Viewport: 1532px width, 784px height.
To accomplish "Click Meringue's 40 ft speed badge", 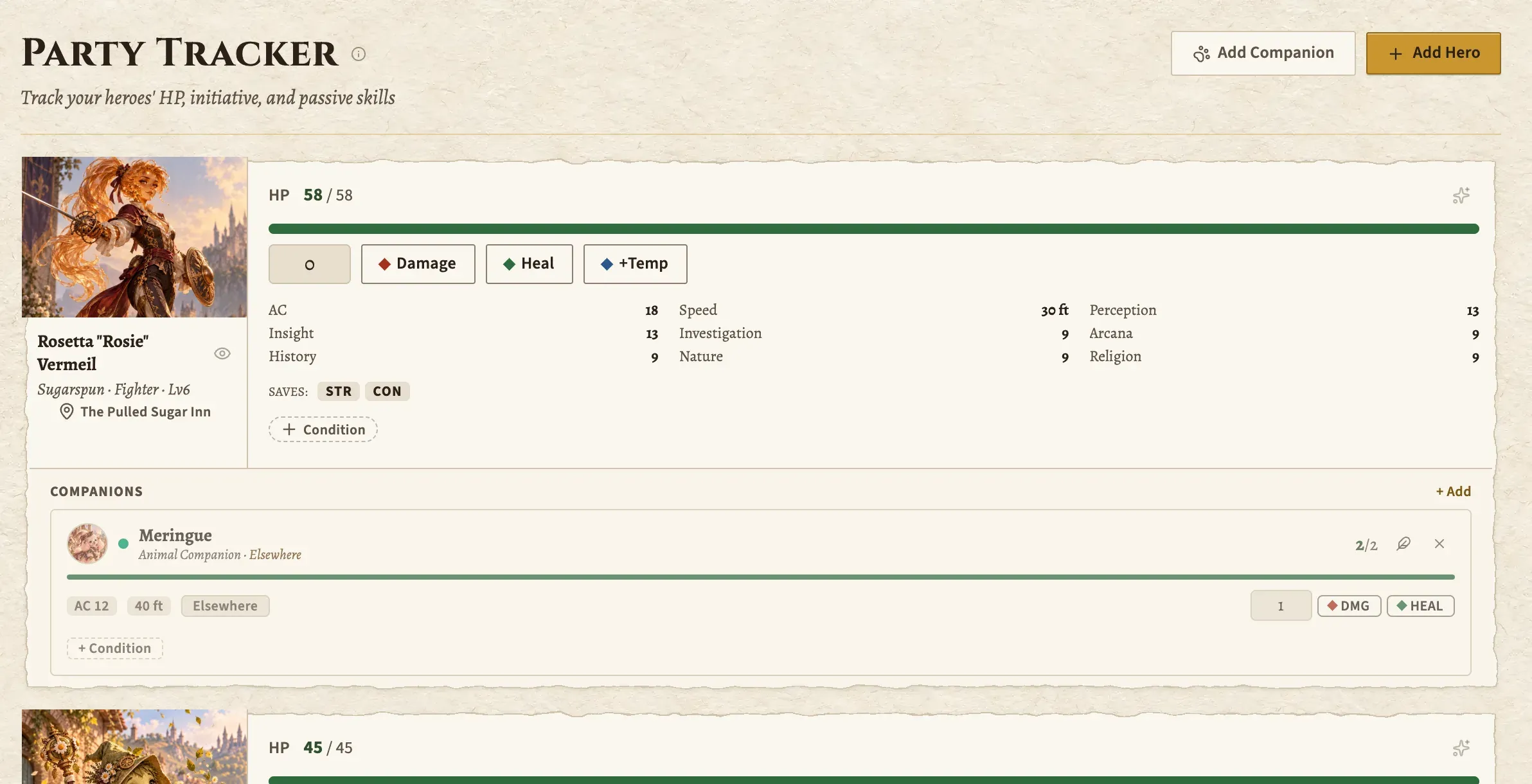I will (x=148, y=606).
